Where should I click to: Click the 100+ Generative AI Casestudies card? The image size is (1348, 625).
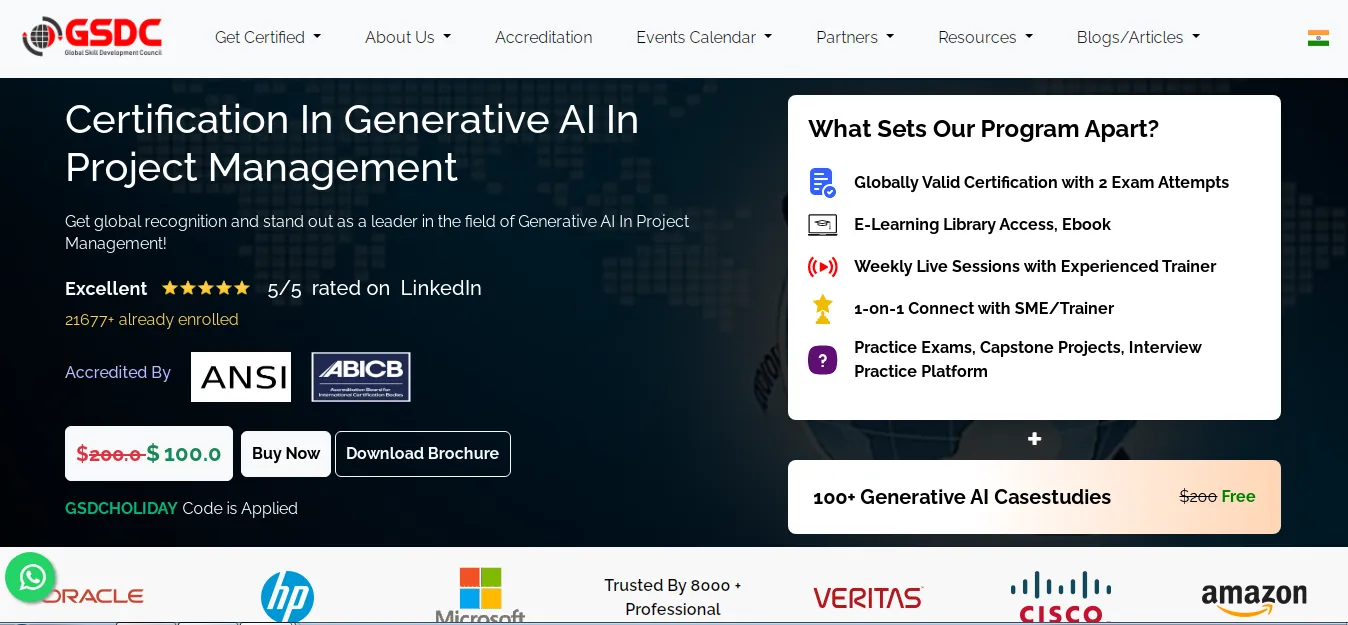[1034, 497]
